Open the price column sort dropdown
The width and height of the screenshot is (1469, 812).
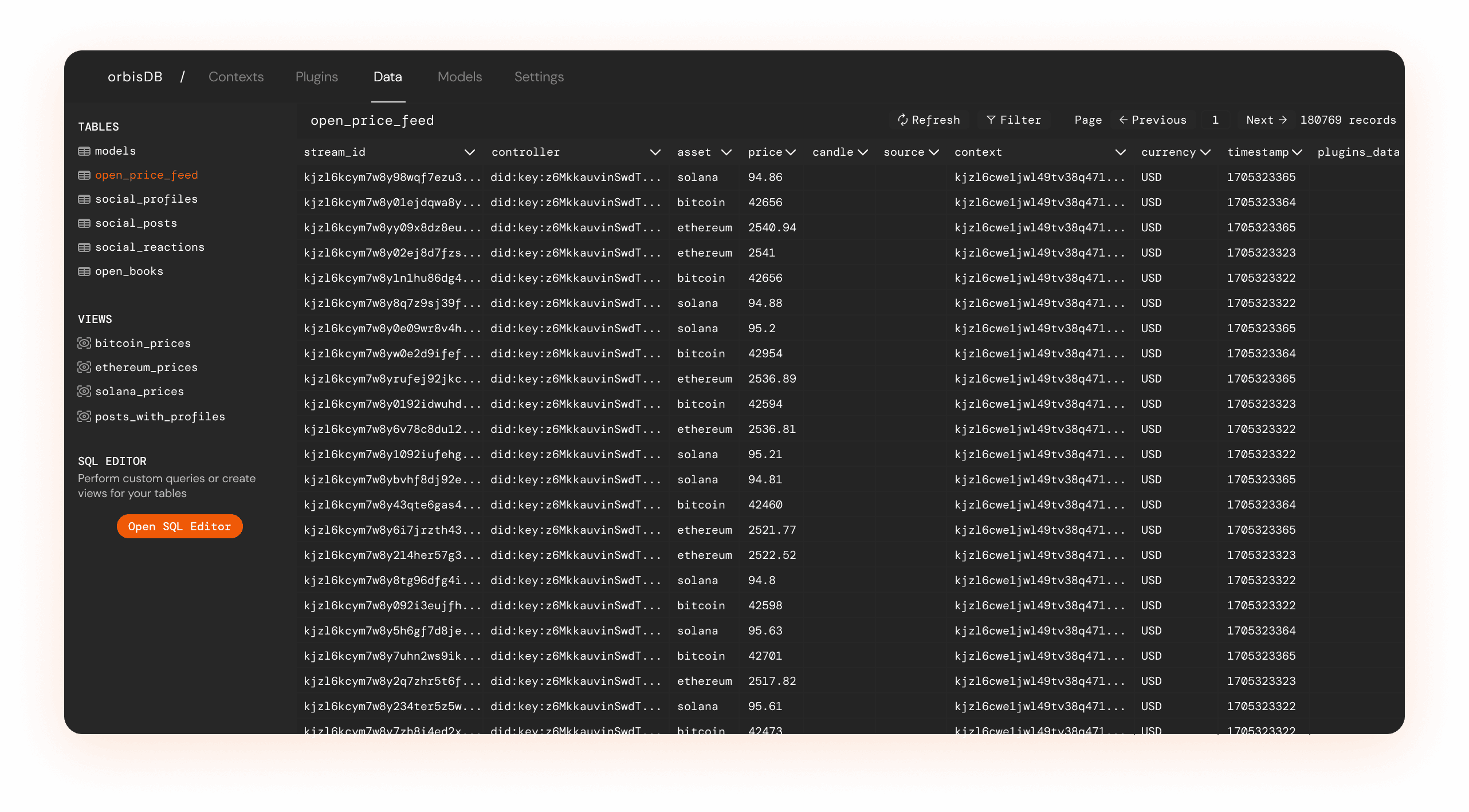click(791, 152)
